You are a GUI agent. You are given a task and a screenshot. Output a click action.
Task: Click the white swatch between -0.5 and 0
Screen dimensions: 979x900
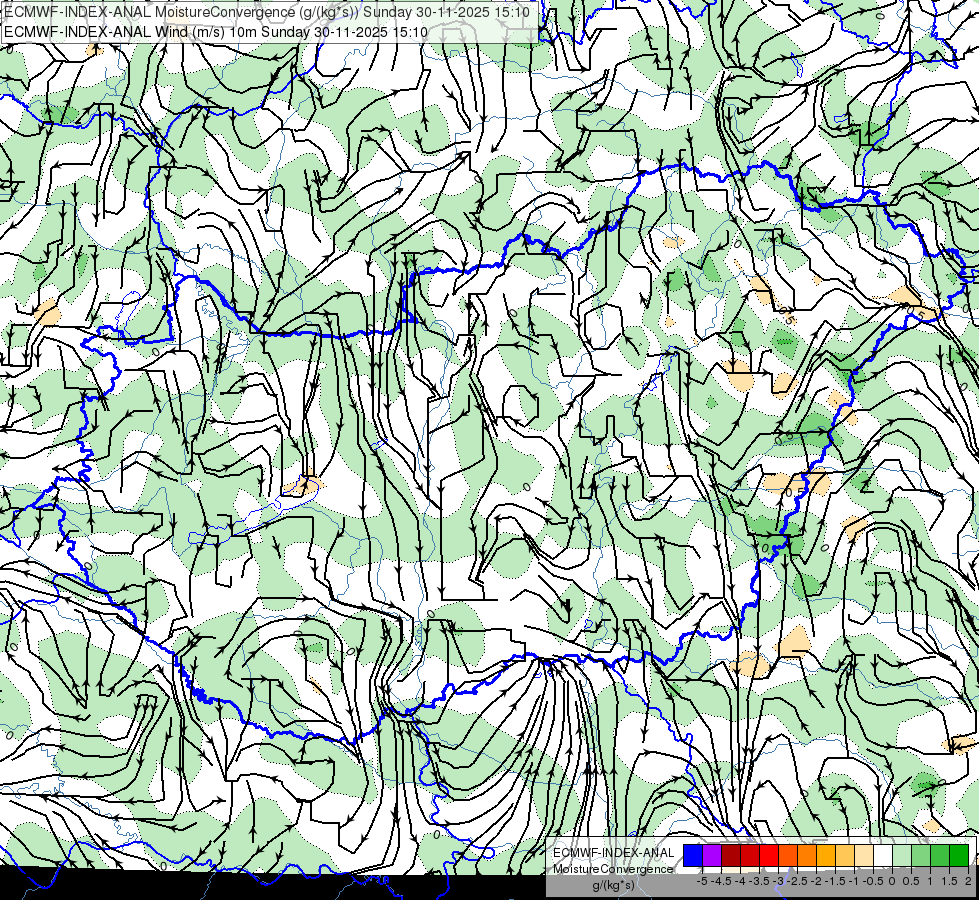[x=883, y=856]
